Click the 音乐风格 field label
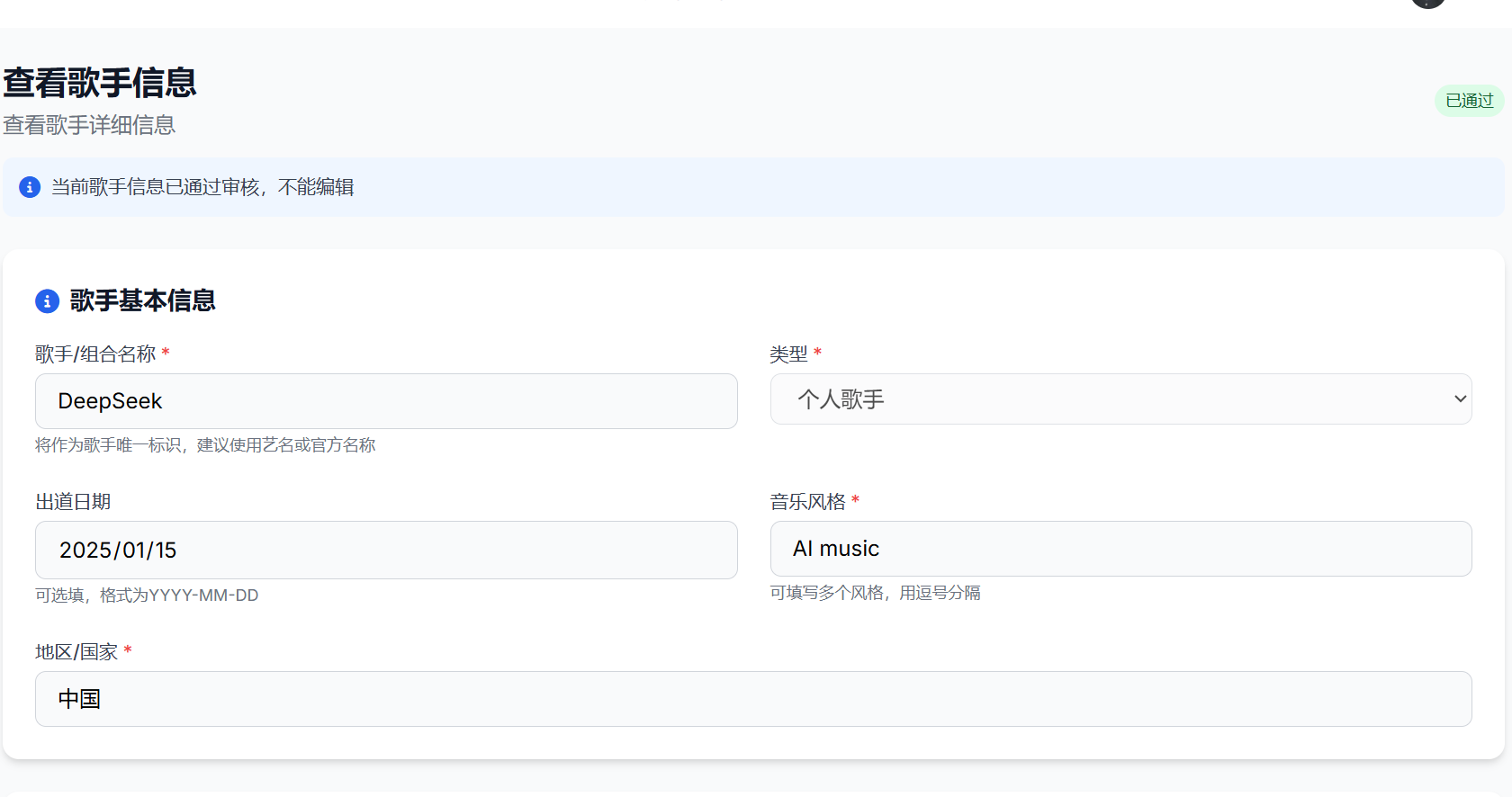The height and width of the screenshot is (797, 1512). tap(807, 502)
